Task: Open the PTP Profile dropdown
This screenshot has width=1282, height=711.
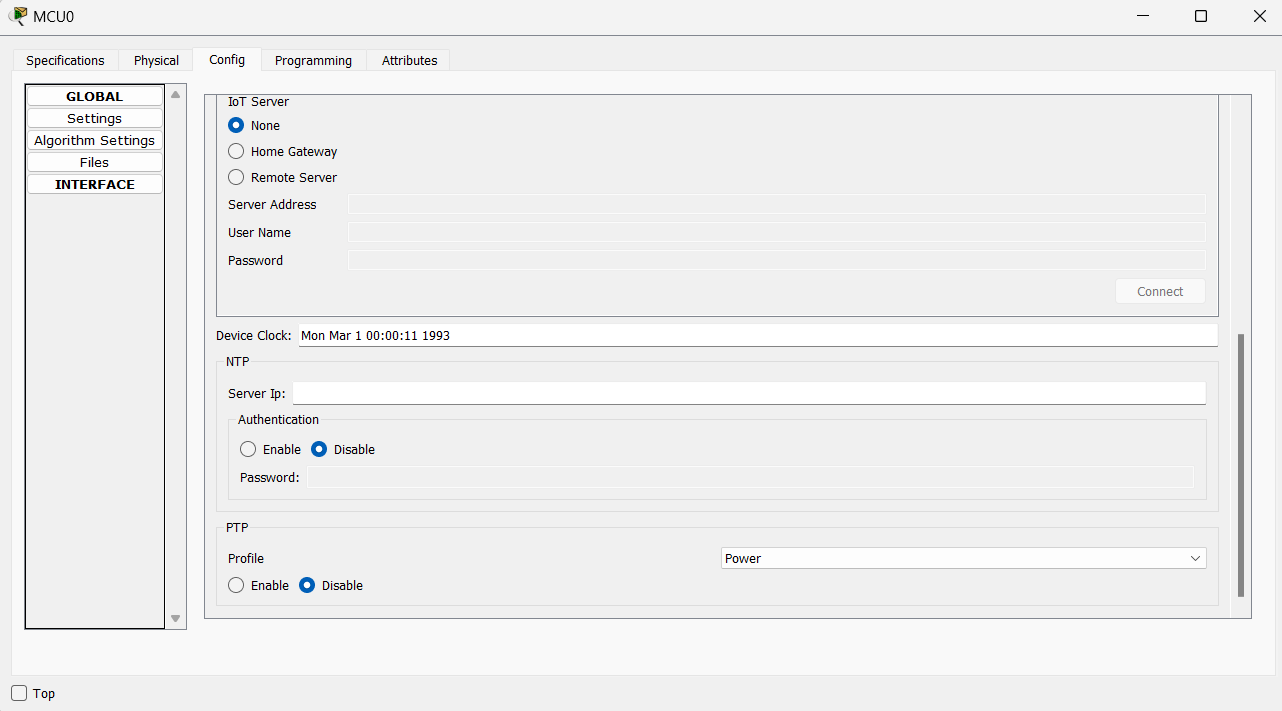Action: (963, 559)
